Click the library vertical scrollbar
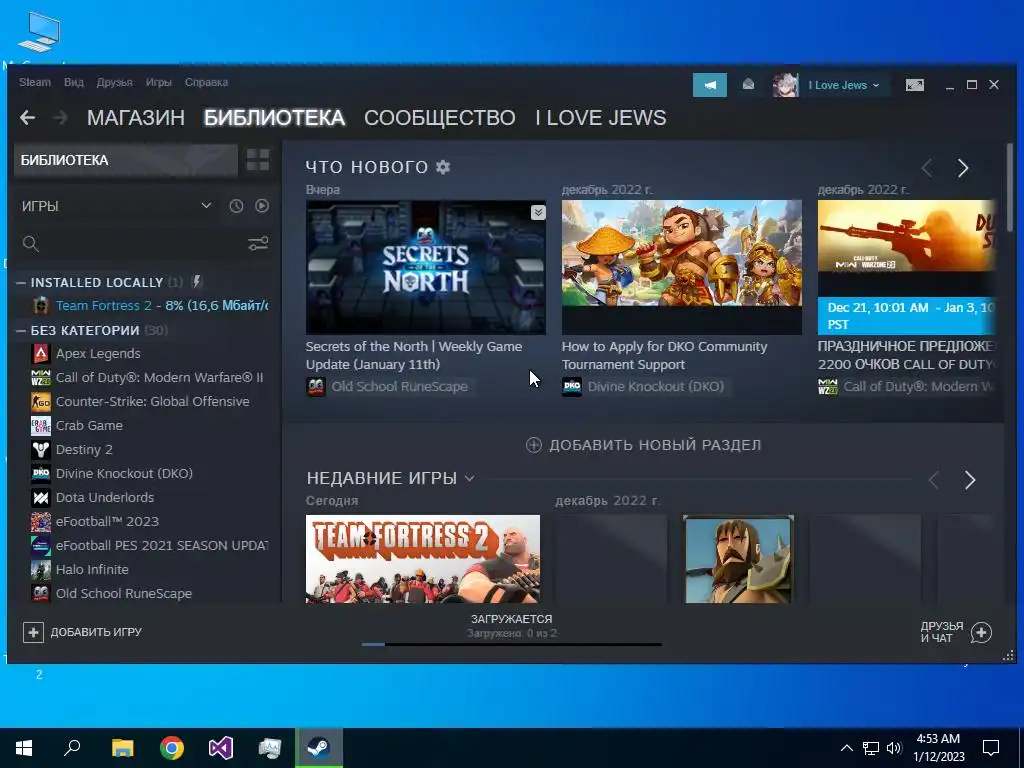 (1010, 188)
